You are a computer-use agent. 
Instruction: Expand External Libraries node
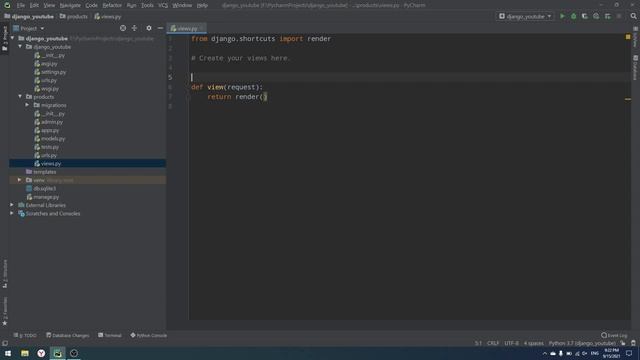pos(12,205)
